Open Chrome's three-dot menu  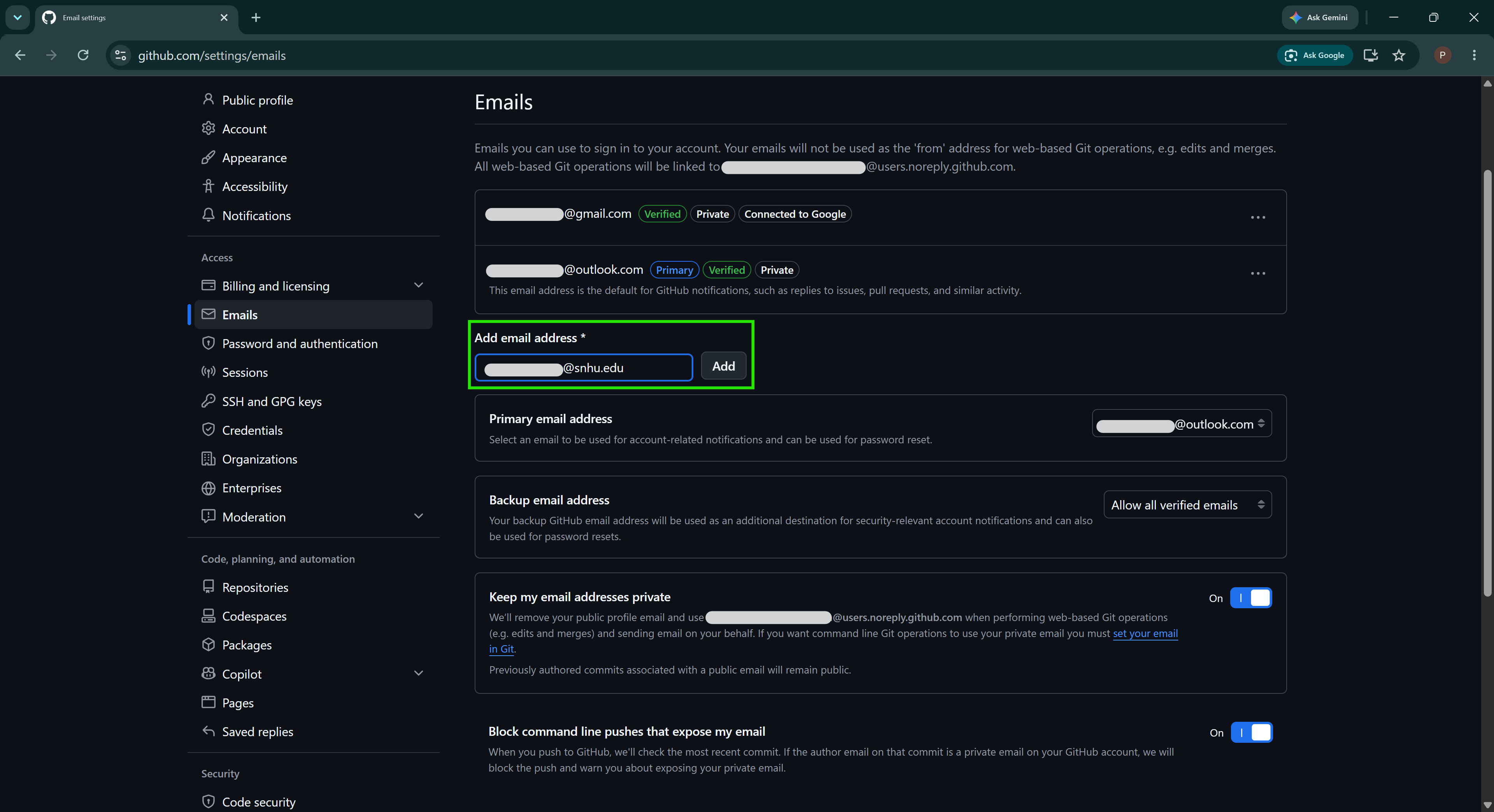pyautogui.click(x=1474, y=55)
